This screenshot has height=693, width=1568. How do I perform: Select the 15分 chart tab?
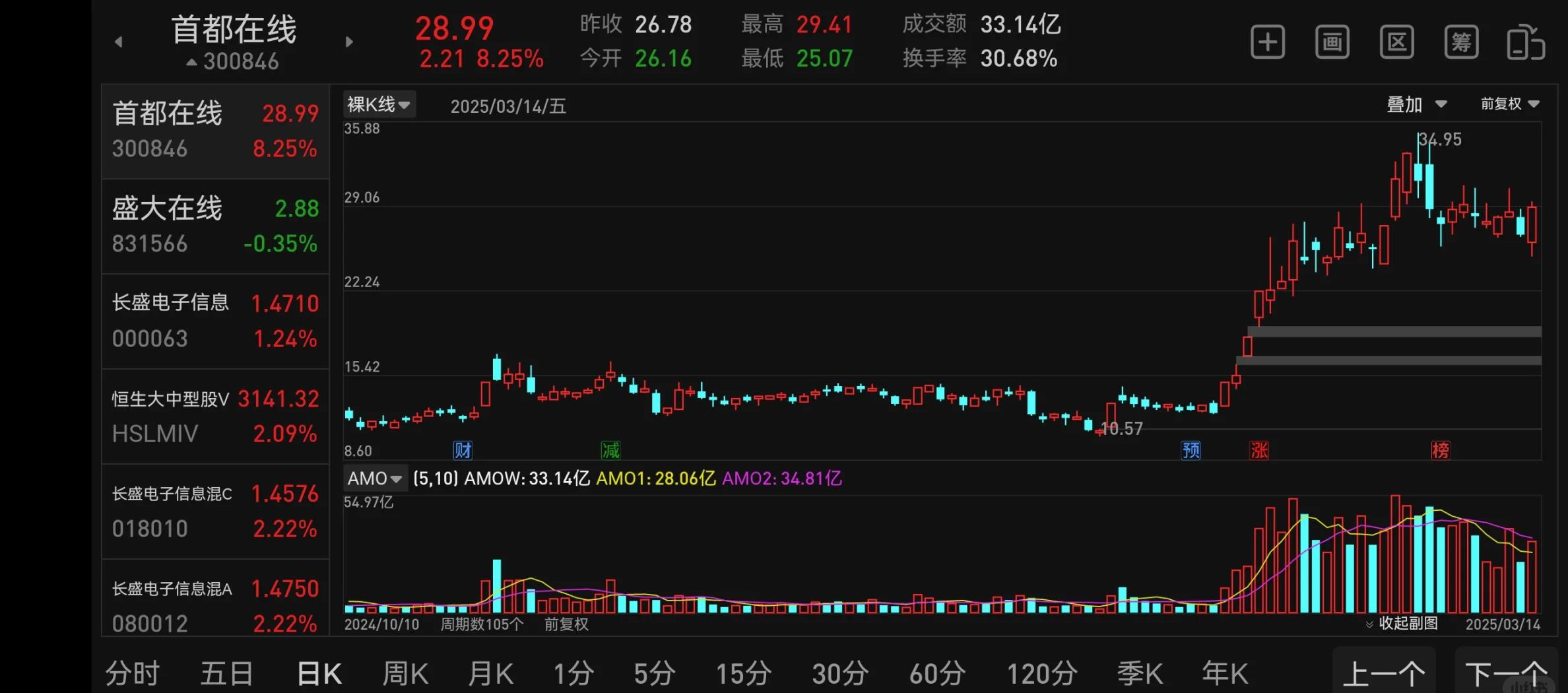tap(744, 674)
